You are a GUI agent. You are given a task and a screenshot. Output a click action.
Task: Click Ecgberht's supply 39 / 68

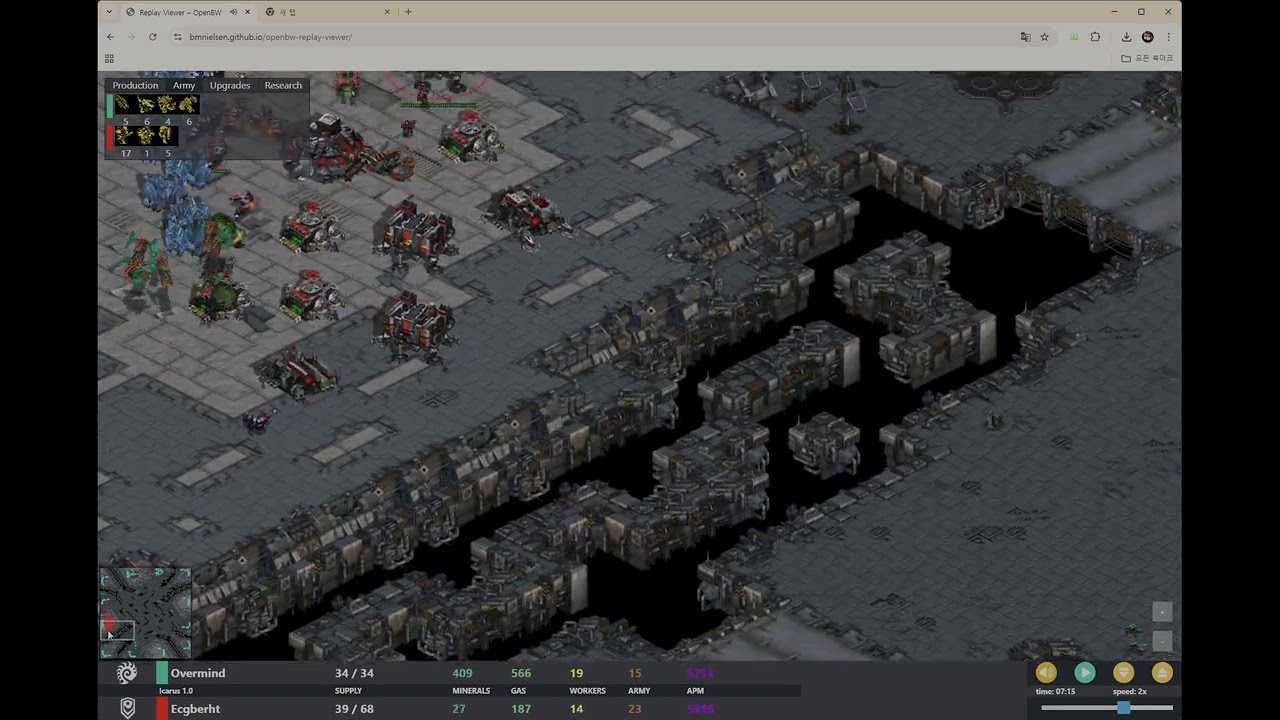tap(354, 709)
